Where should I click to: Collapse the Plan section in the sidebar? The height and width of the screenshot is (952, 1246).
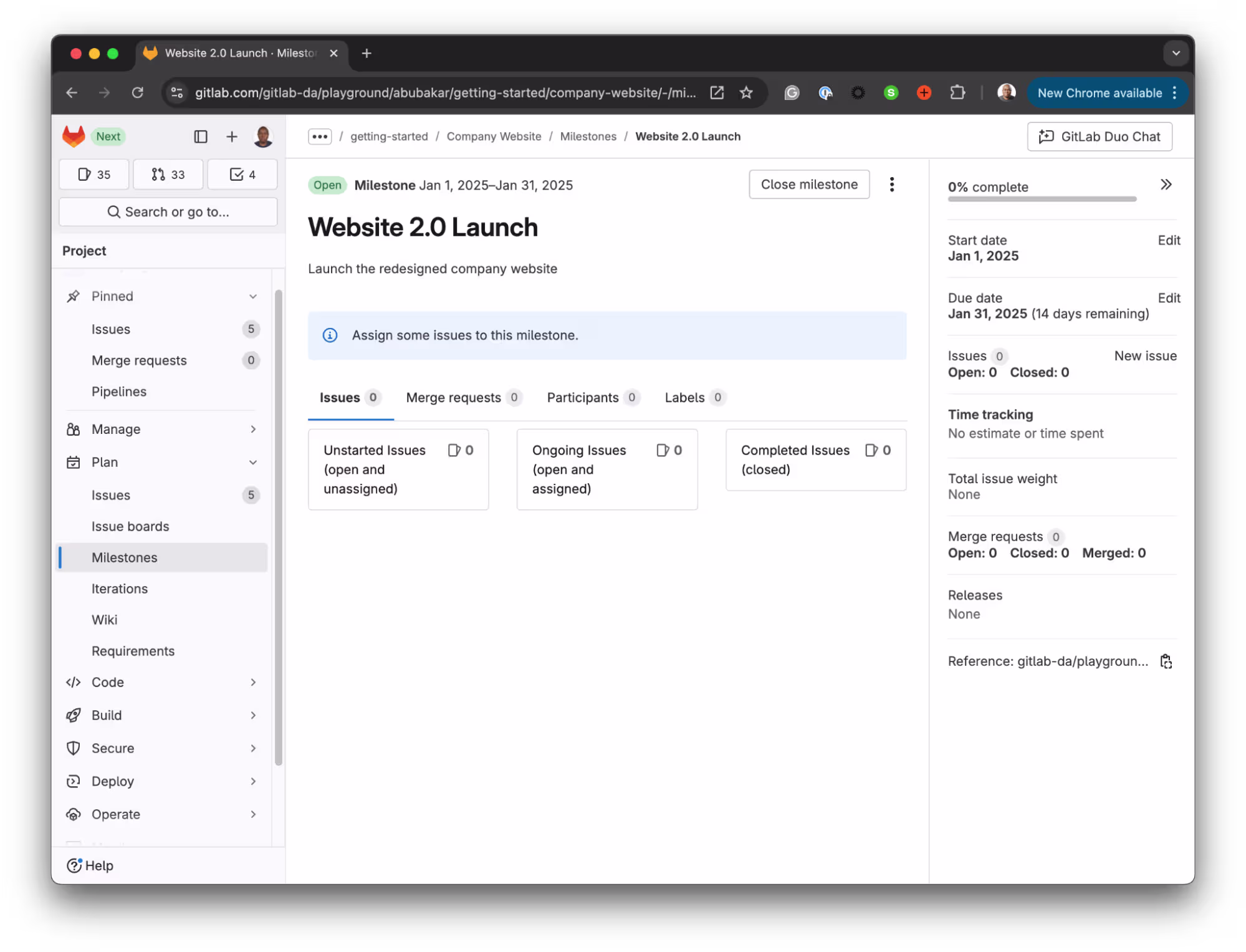(x=252, y=462)
